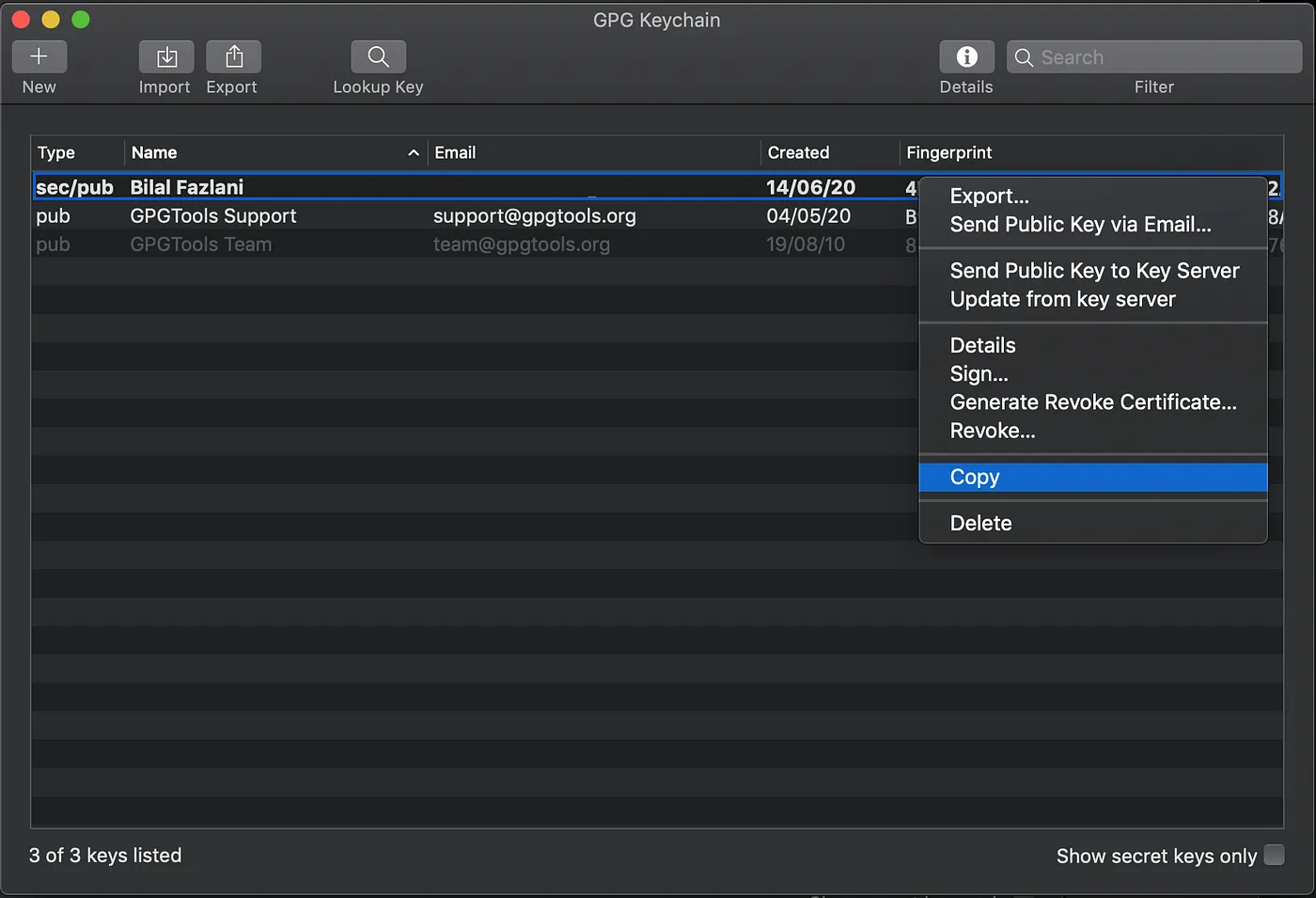Screen dimensions: 1316x898
Task: Click Send Public Key to Key Server
Action: [x=1094, y=271]
